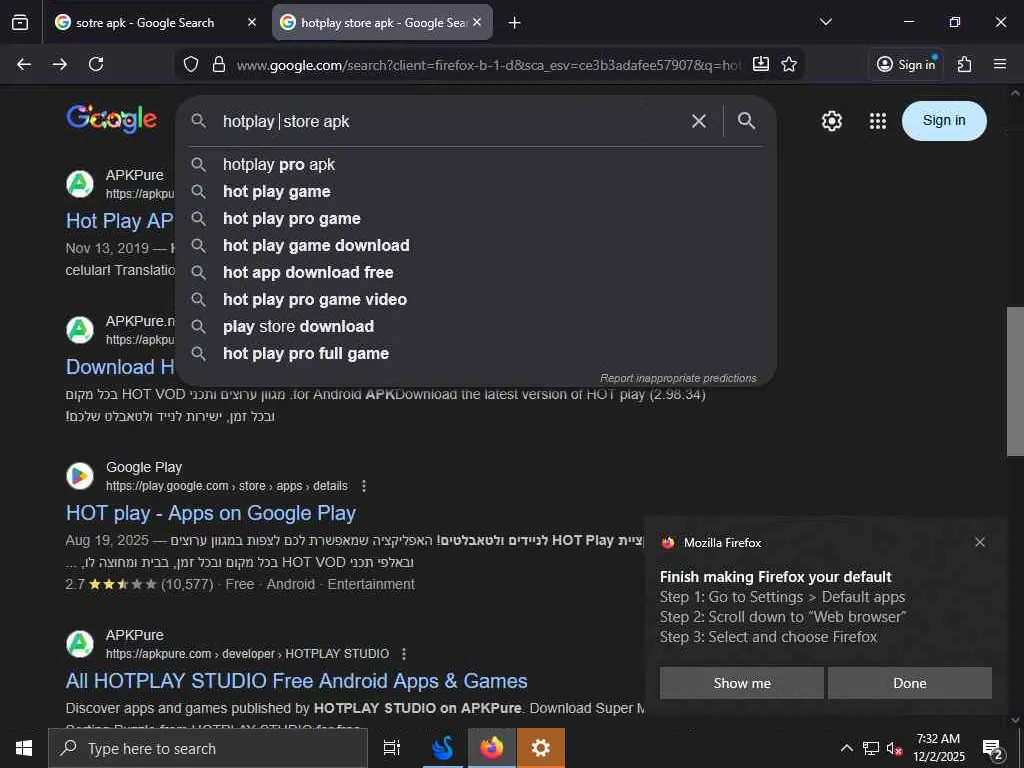Open Google quick settings gear
1024x768 pixels.
tap(831, 121)
